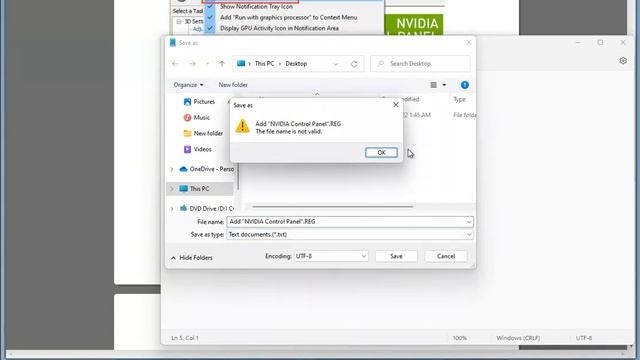Image resolution: width=640 pixels, height=360 pixels.
Task: Click the 100% zoom status entry
Action: pyautogui.click(x=460, y=338)
